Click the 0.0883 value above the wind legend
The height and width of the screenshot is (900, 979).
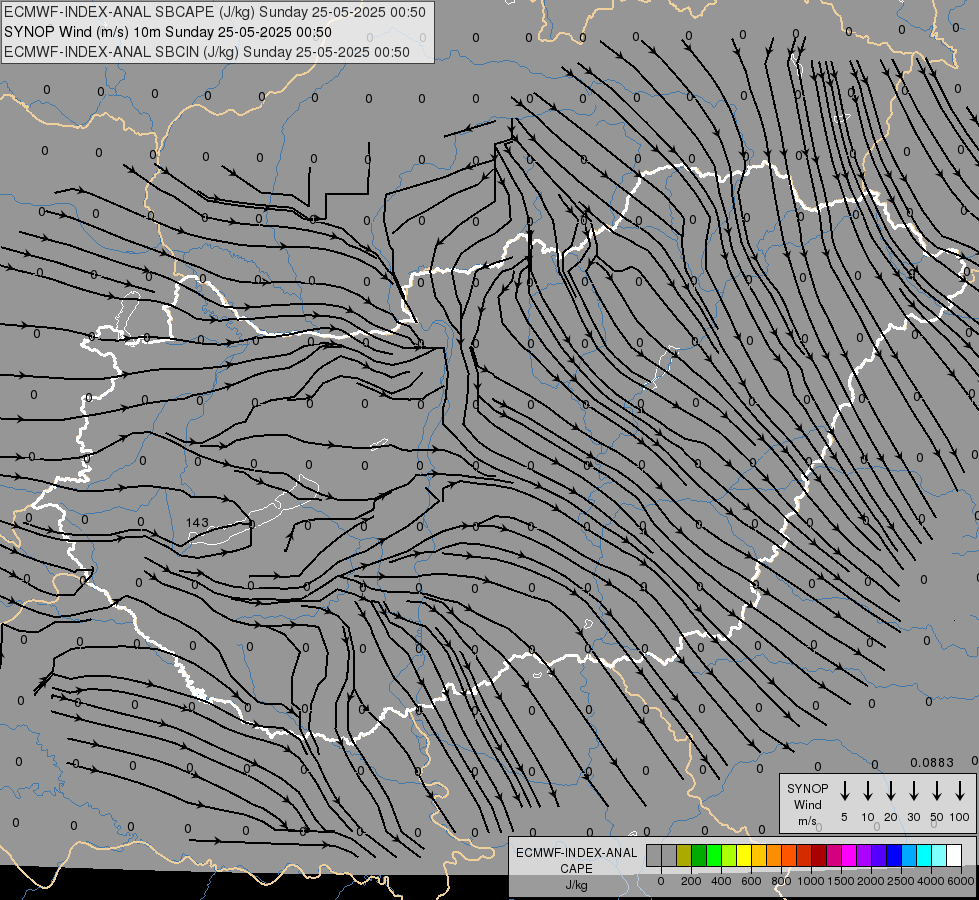point(932,763)
